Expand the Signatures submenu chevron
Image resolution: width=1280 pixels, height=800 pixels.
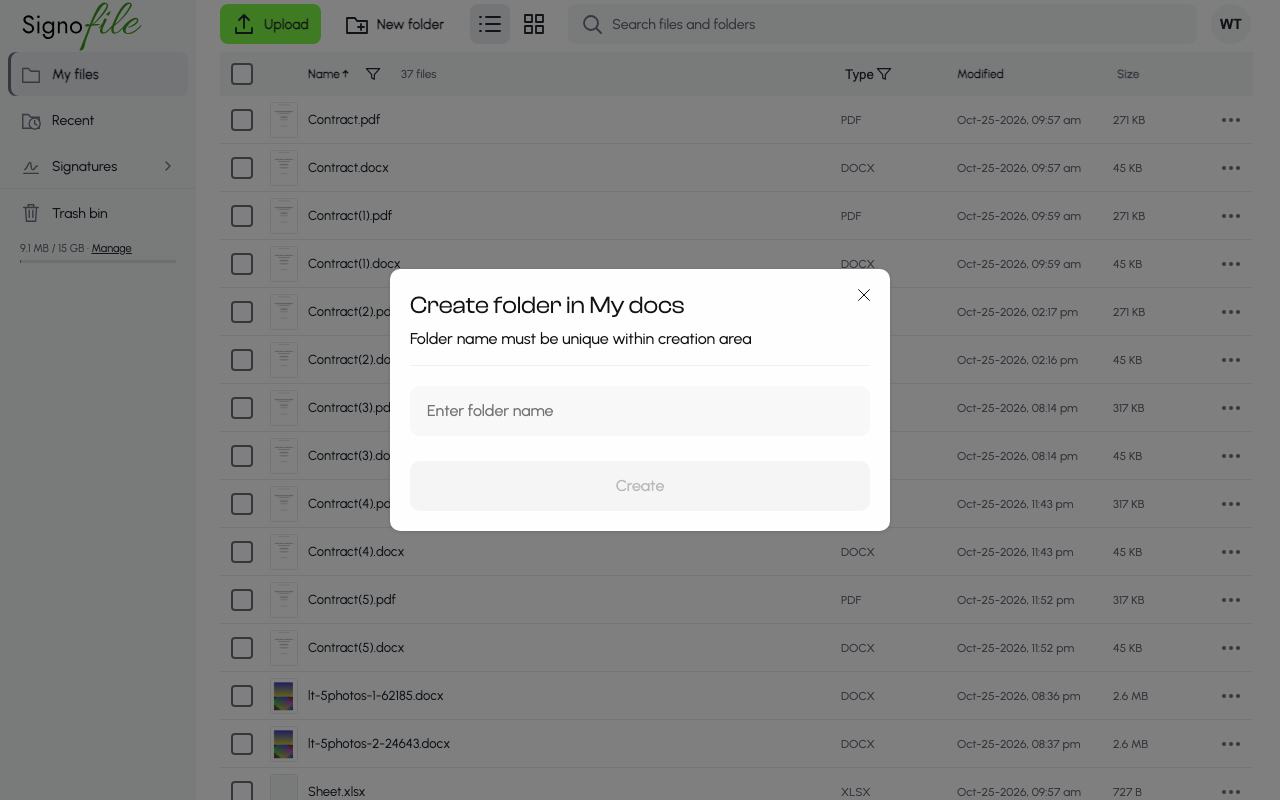pyautogui.click(x=168, y=166)
